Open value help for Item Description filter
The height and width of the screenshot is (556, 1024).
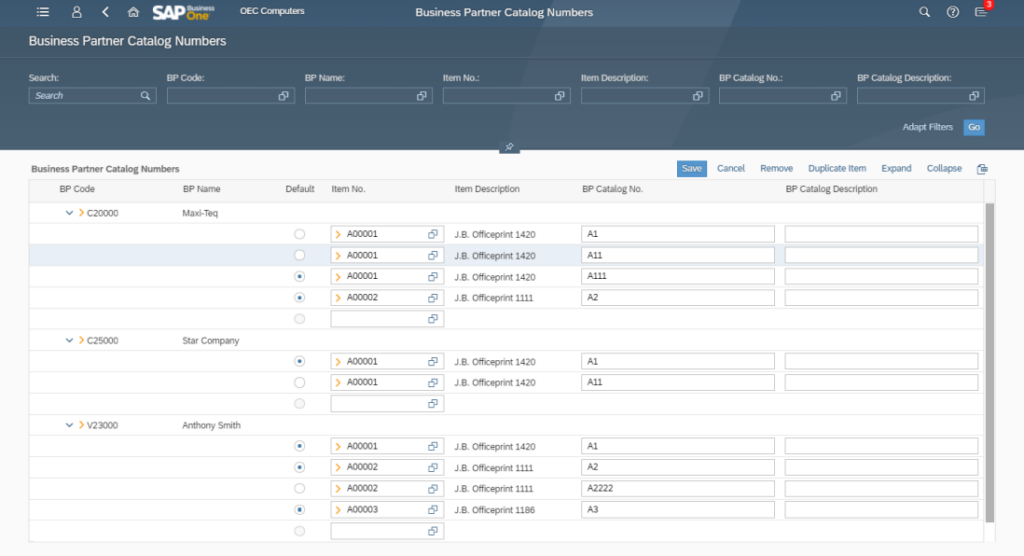click(697, 96)
